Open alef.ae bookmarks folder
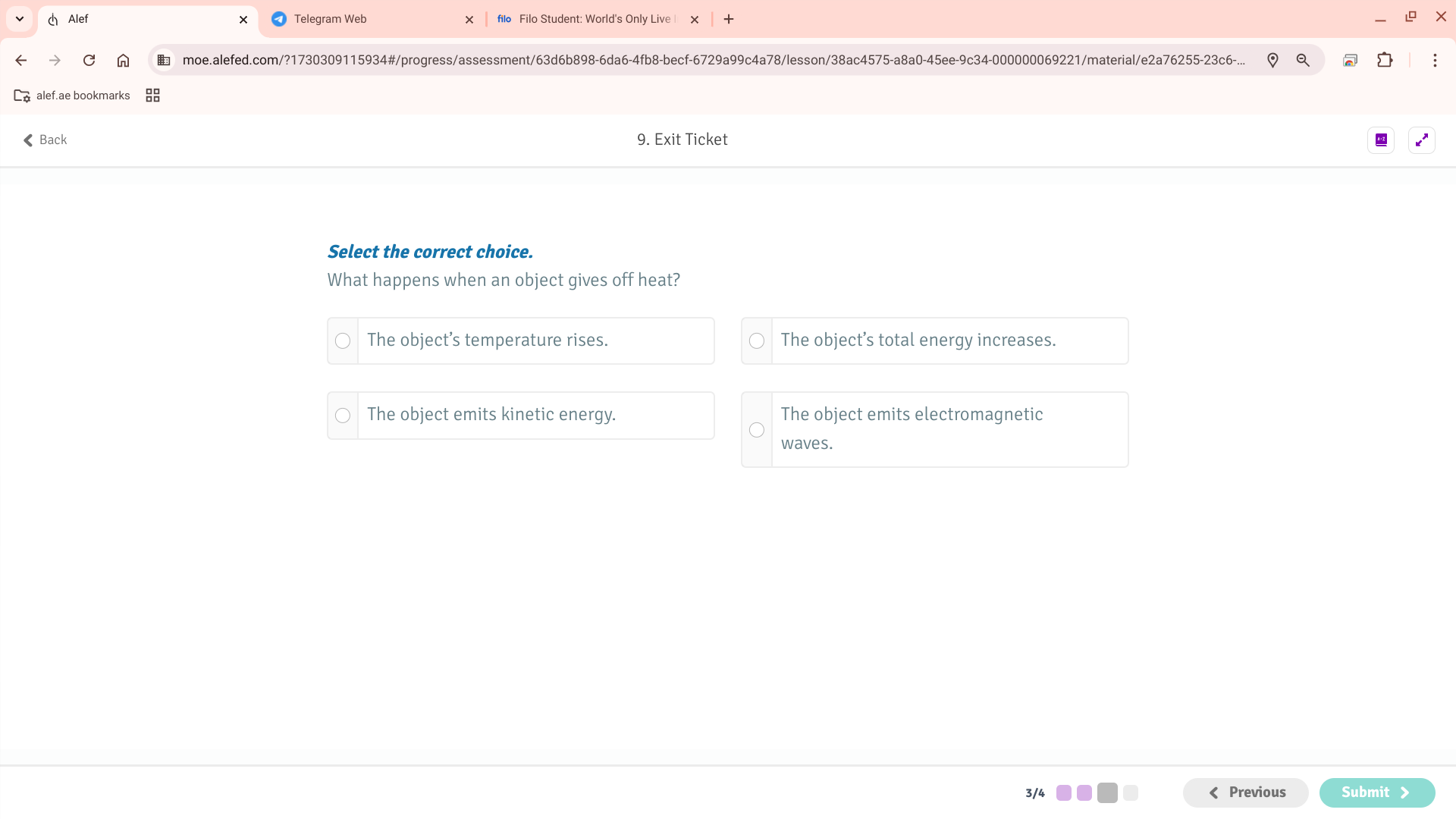1456x819 pixels. (72, 96)
